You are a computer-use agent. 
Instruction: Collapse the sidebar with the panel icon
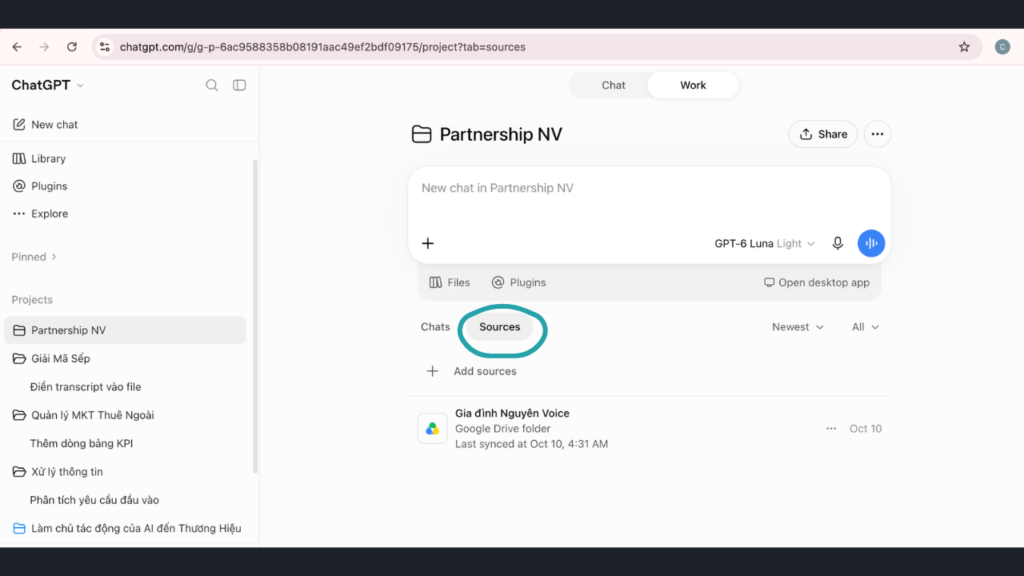pos(239,86)
